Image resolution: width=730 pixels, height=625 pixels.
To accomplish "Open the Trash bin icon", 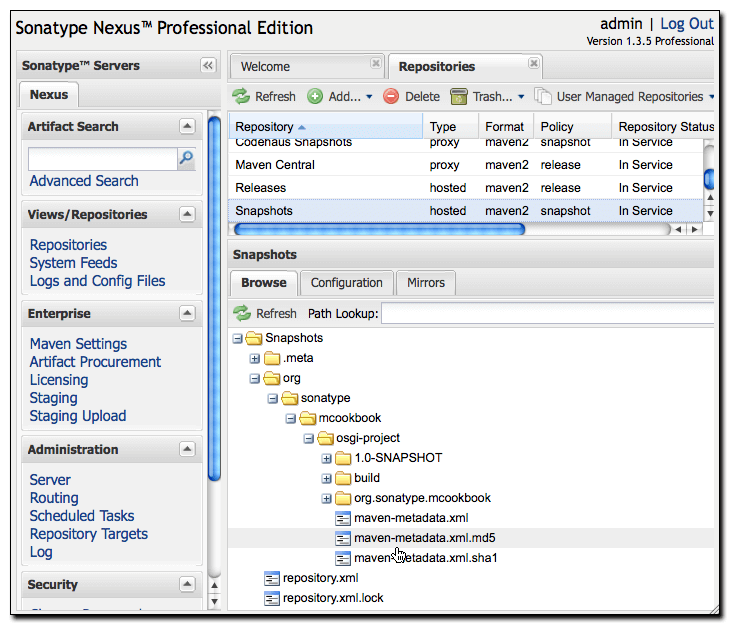I will [x=459, y=96].
